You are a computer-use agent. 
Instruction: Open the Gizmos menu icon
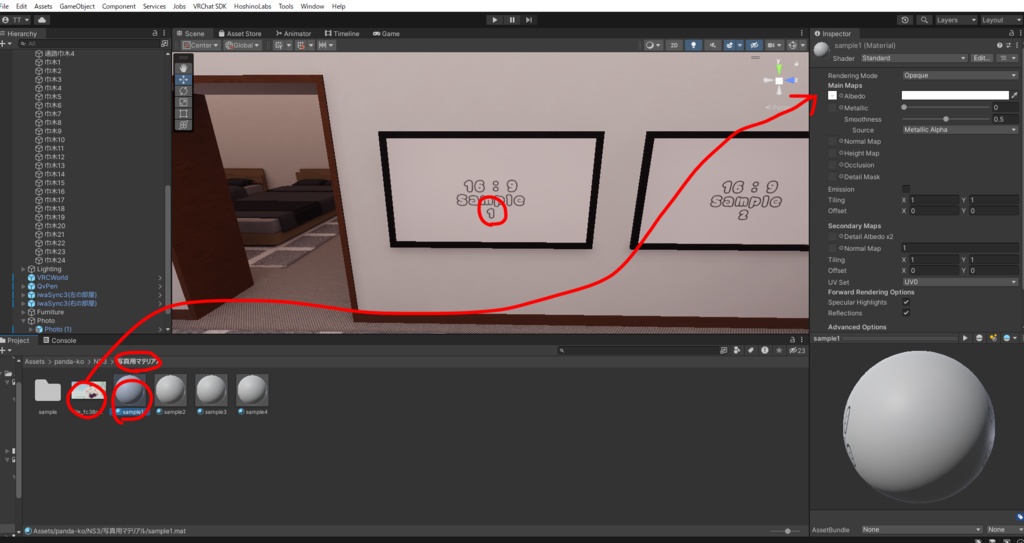[793, 45]
